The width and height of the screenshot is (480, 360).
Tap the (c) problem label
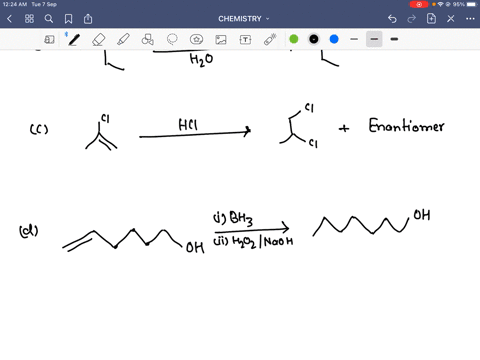coord(39,129)
